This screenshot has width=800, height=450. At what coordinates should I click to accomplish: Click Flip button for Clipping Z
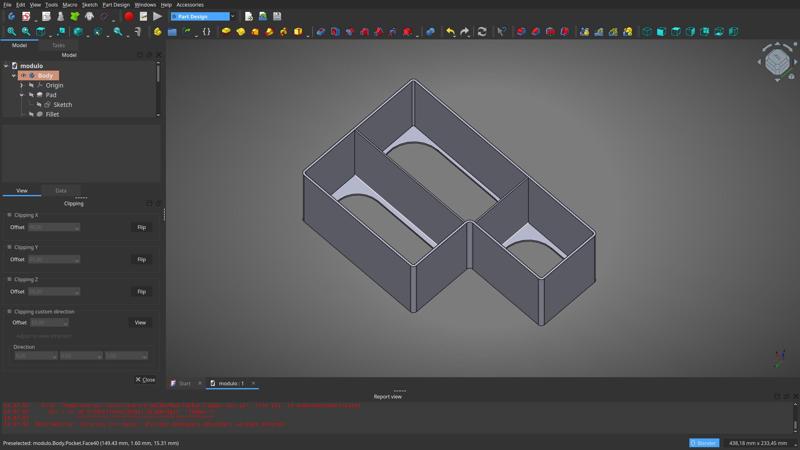coord(141,291)
